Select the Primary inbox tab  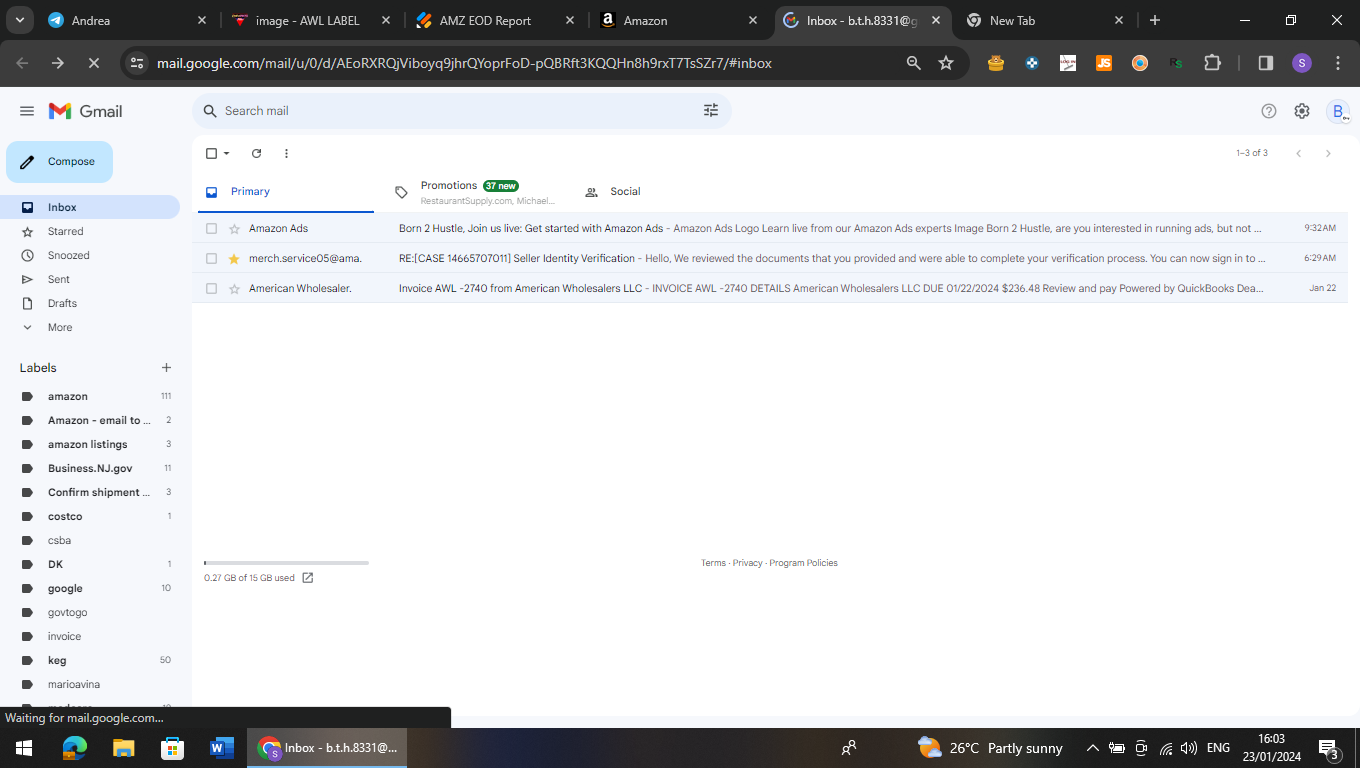coord(284,192)
